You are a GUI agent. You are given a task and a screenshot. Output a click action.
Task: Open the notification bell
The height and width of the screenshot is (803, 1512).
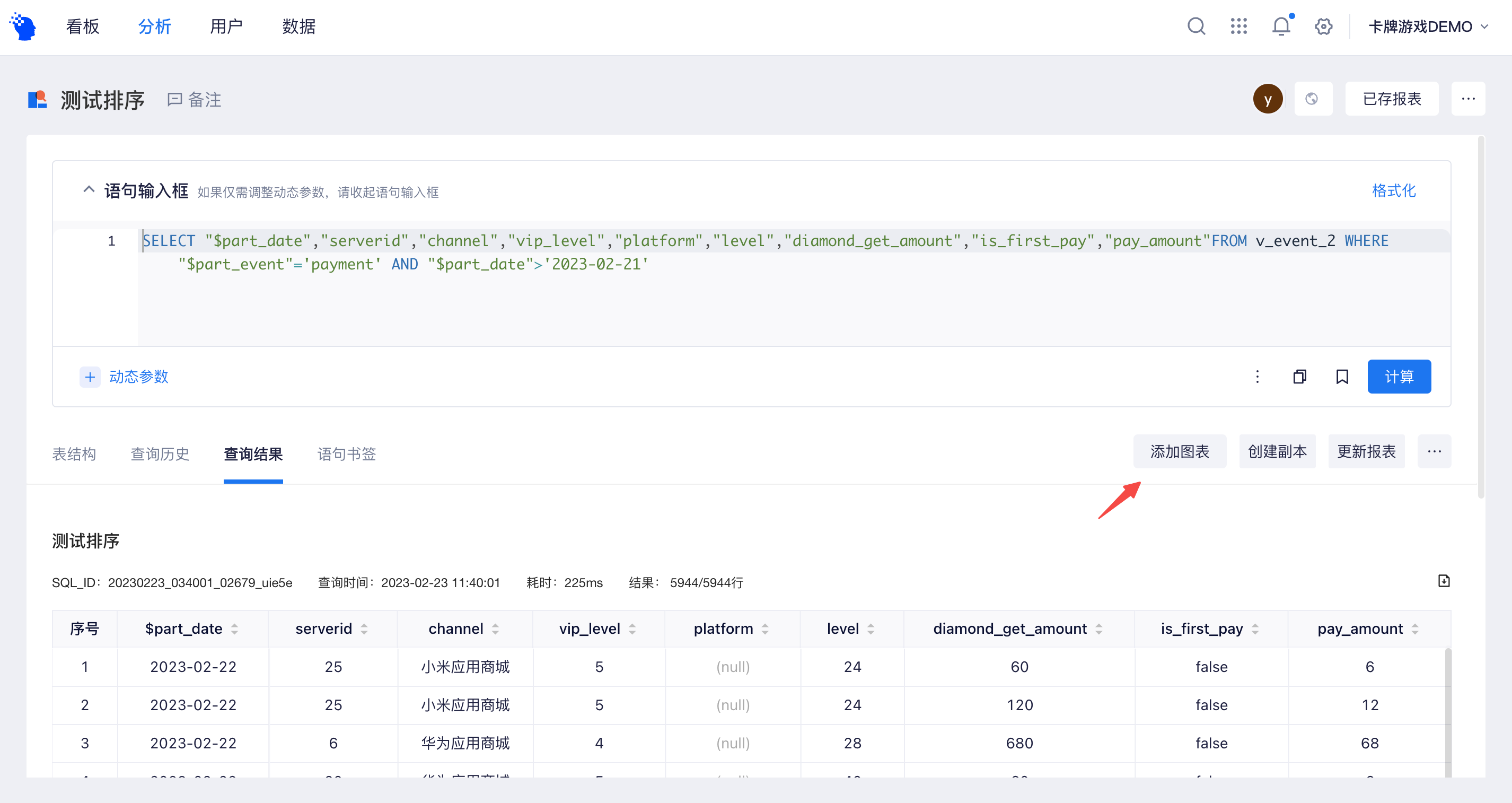pyautogui.click(x=1281, y=27)
